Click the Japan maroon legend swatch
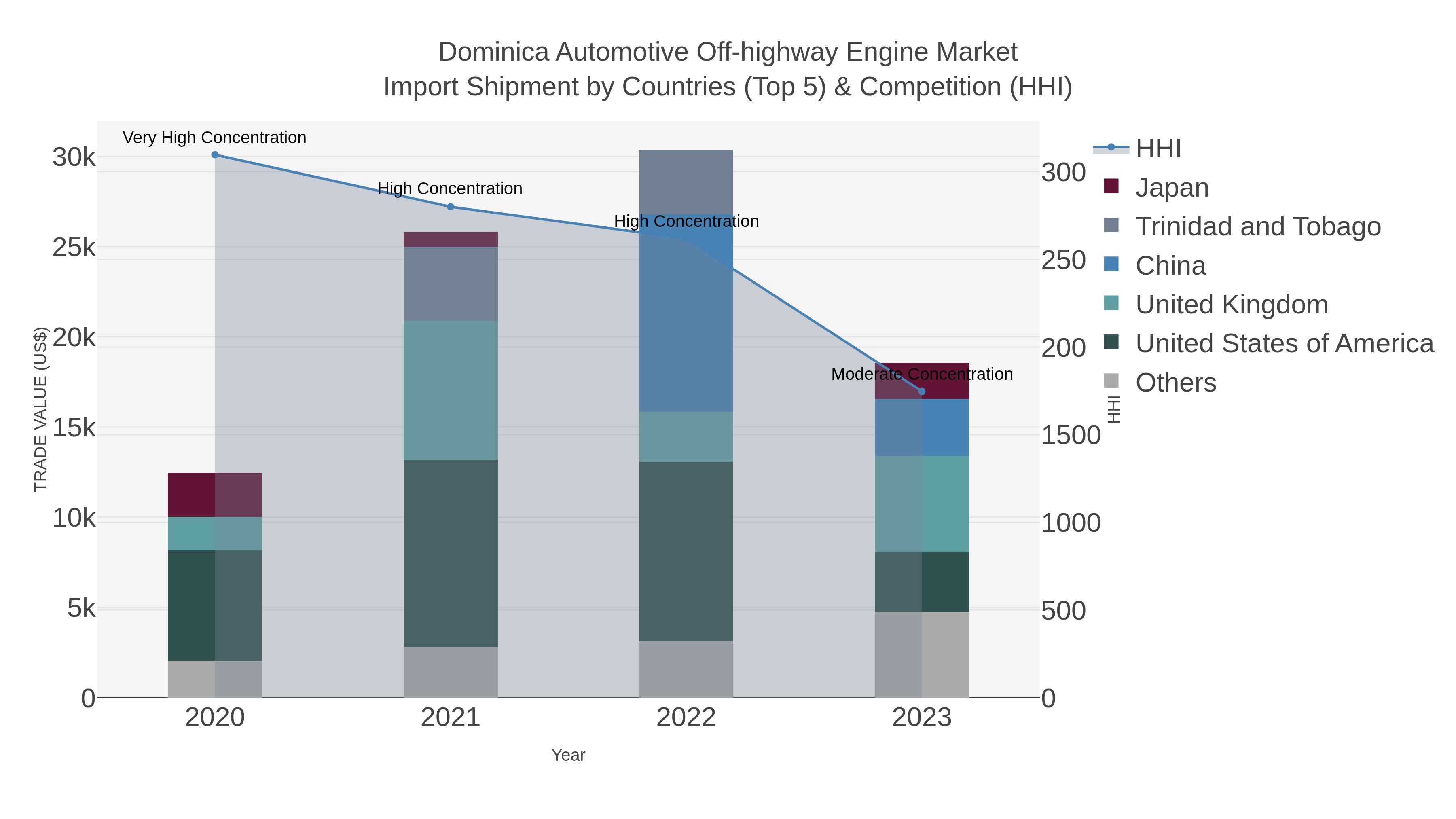Image resolution: width=1456 pixels, height=819 pixels. pyautogui.click(x=1111, y=186)
